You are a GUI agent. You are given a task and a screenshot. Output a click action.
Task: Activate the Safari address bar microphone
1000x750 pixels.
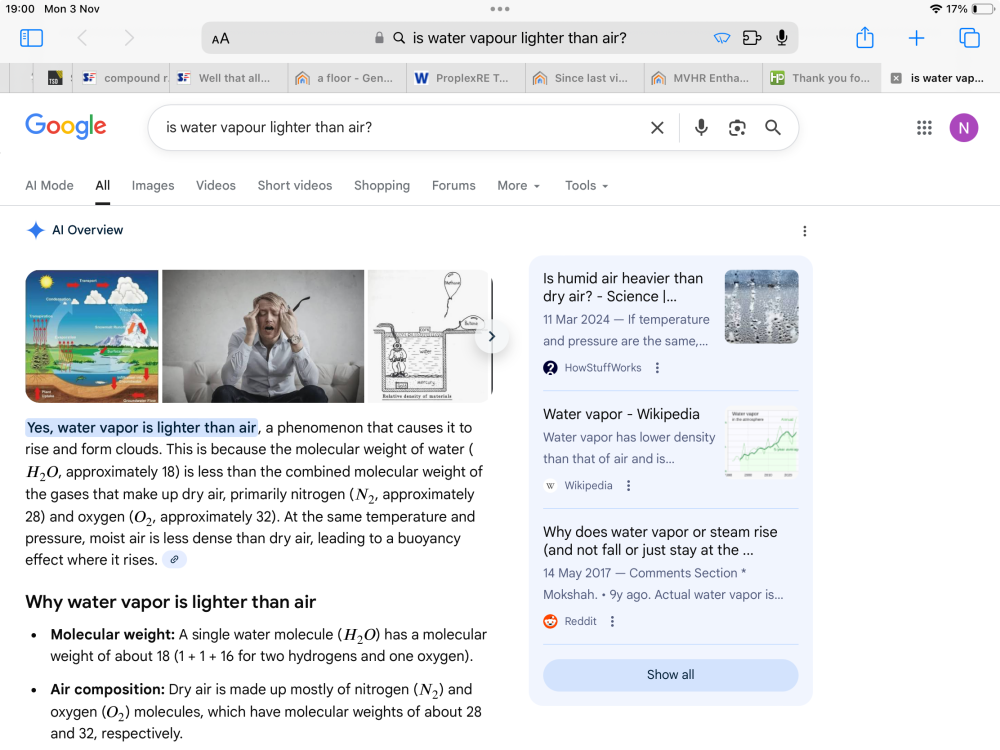[x=780, y=37]
